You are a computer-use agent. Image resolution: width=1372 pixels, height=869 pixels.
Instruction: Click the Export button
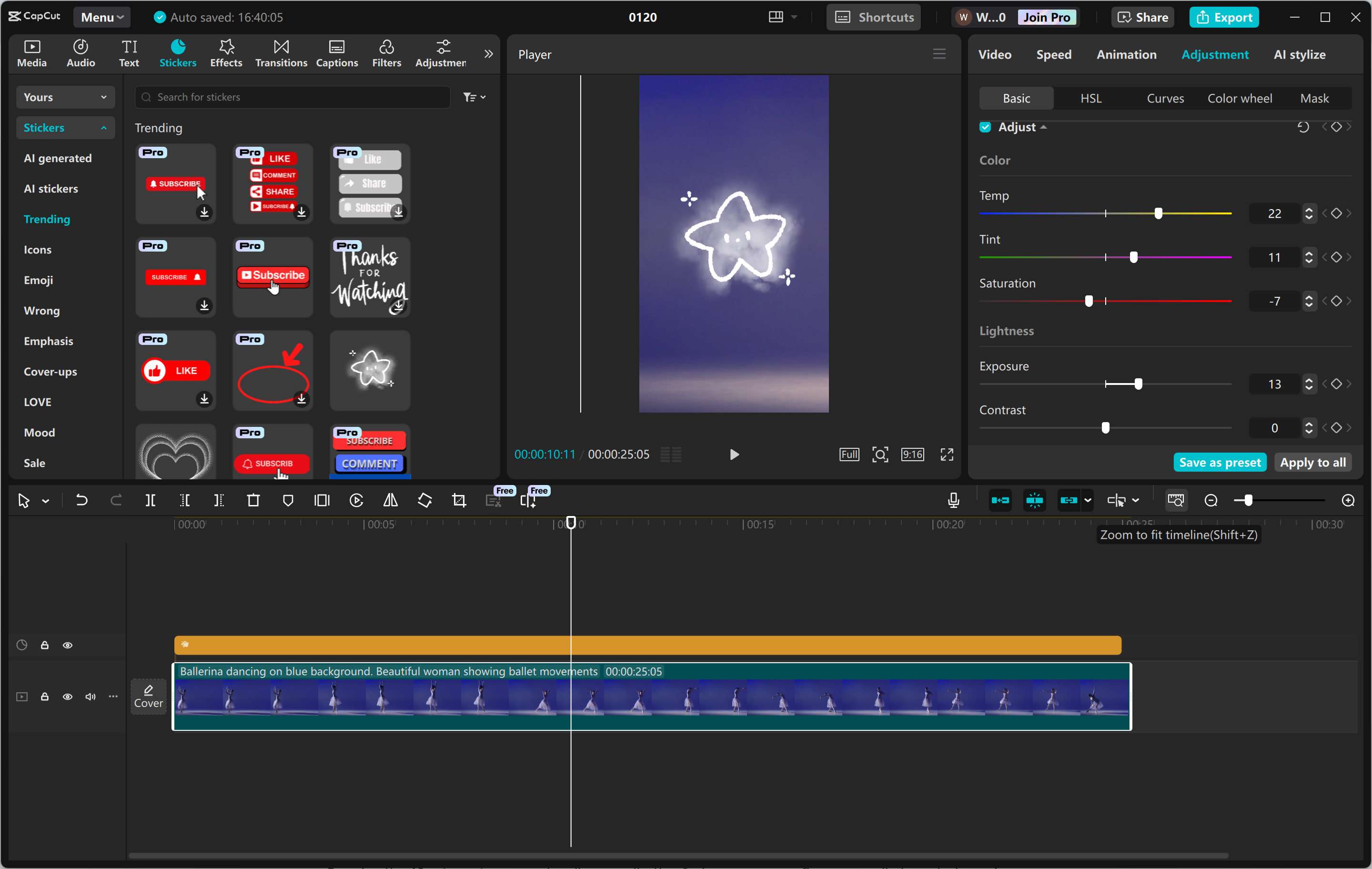point(1224,17)
